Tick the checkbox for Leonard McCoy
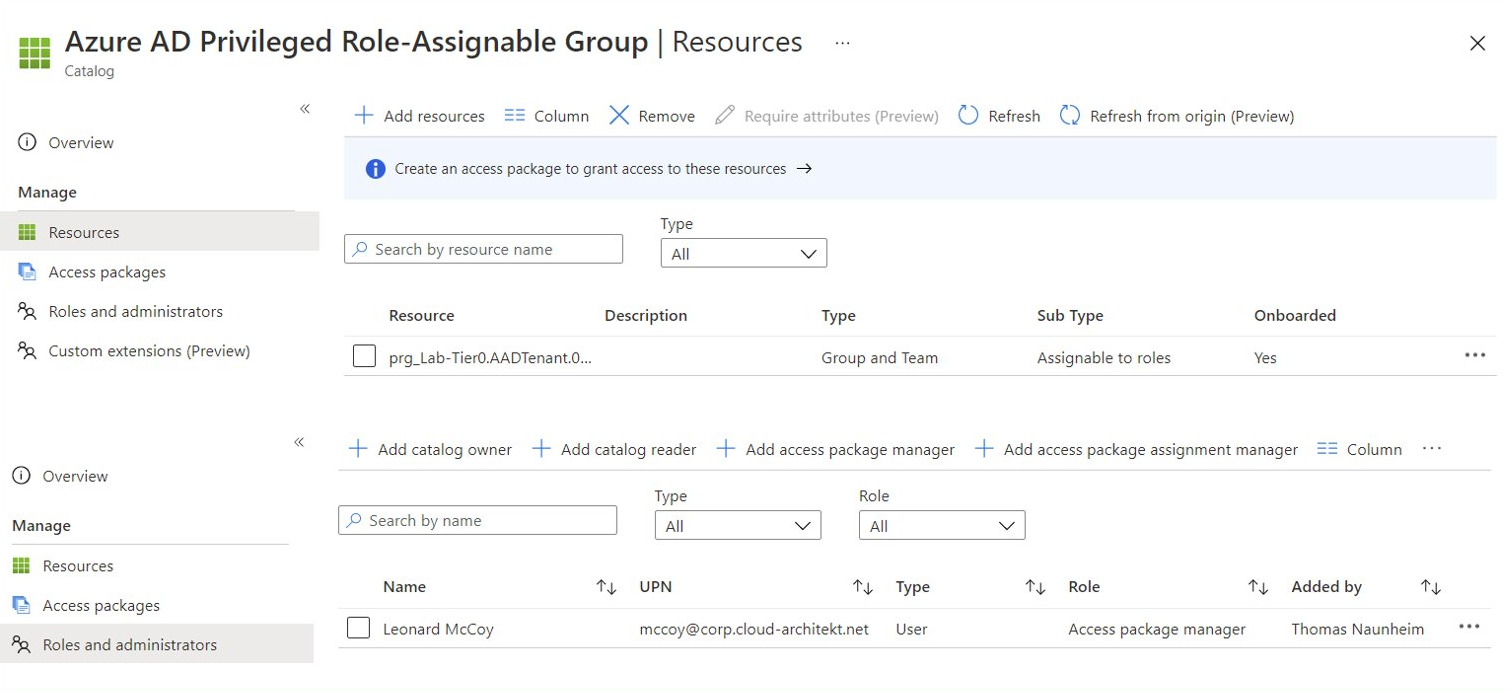This screenshot has height=693, width=1511. (358, 628)
